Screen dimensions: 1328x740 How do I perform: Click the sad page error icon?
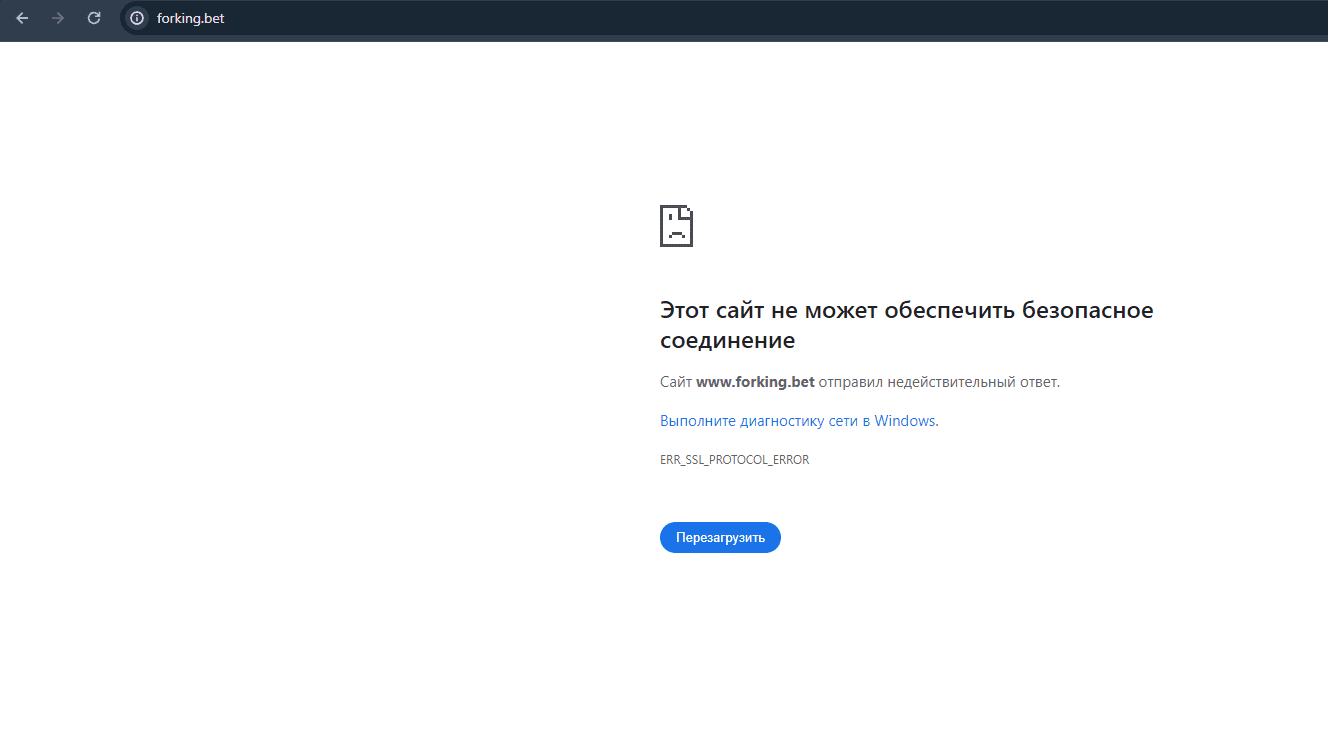pyautogui.click(x=676, y=226)
